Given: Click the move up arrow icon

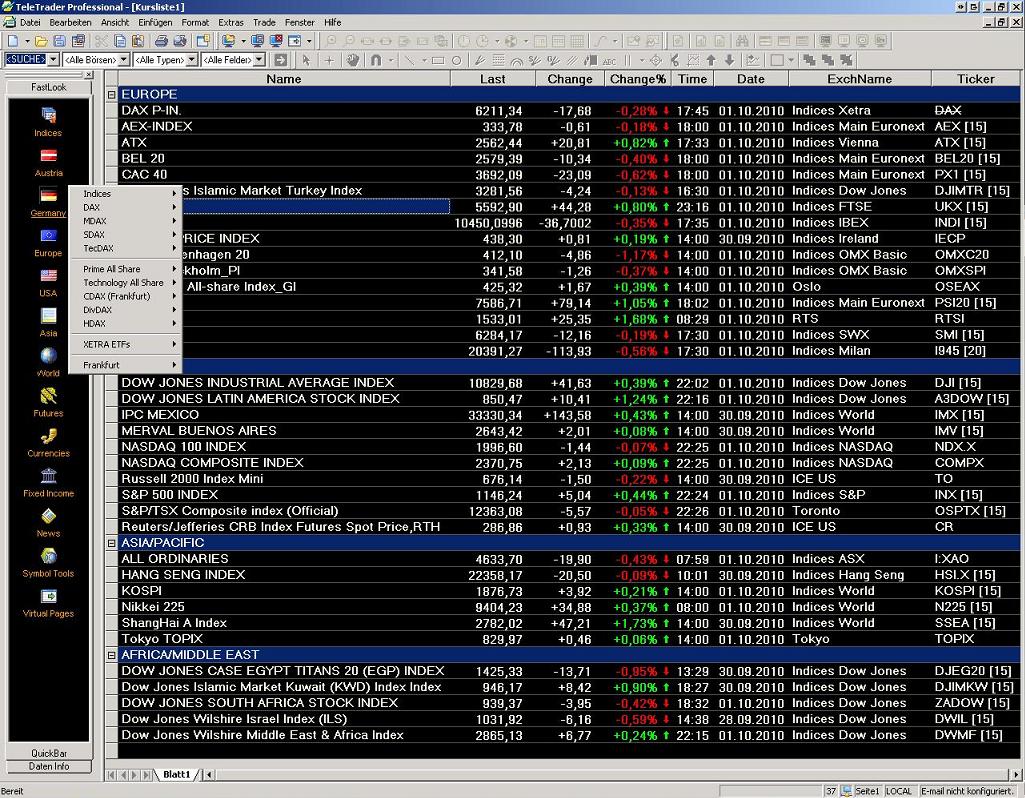Looking at the screenshot, I should (x=711, y=60).
